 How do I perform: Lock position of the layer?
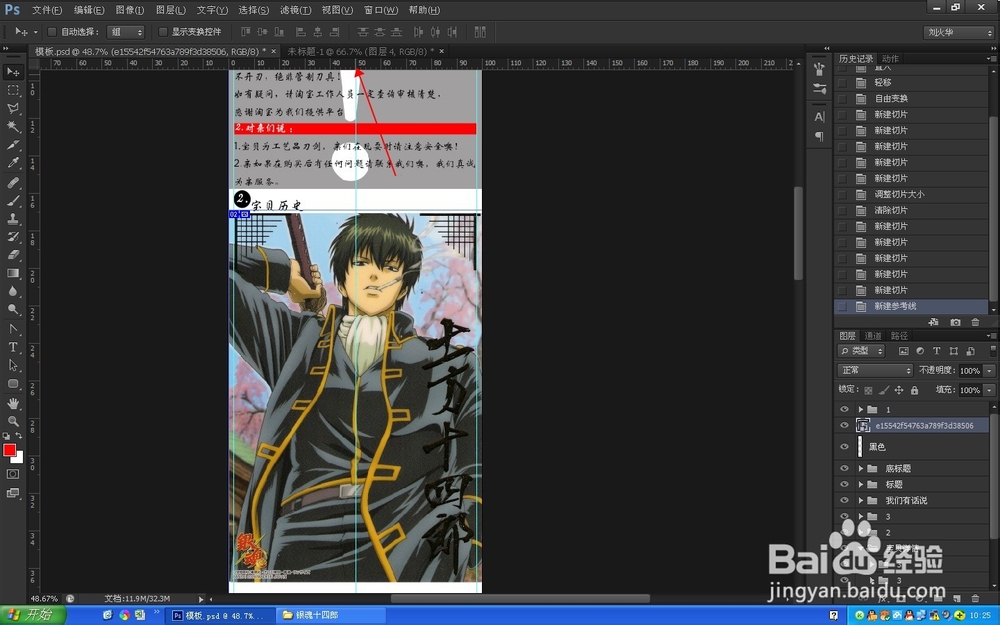pyautogui.click(x=899, y=390)
